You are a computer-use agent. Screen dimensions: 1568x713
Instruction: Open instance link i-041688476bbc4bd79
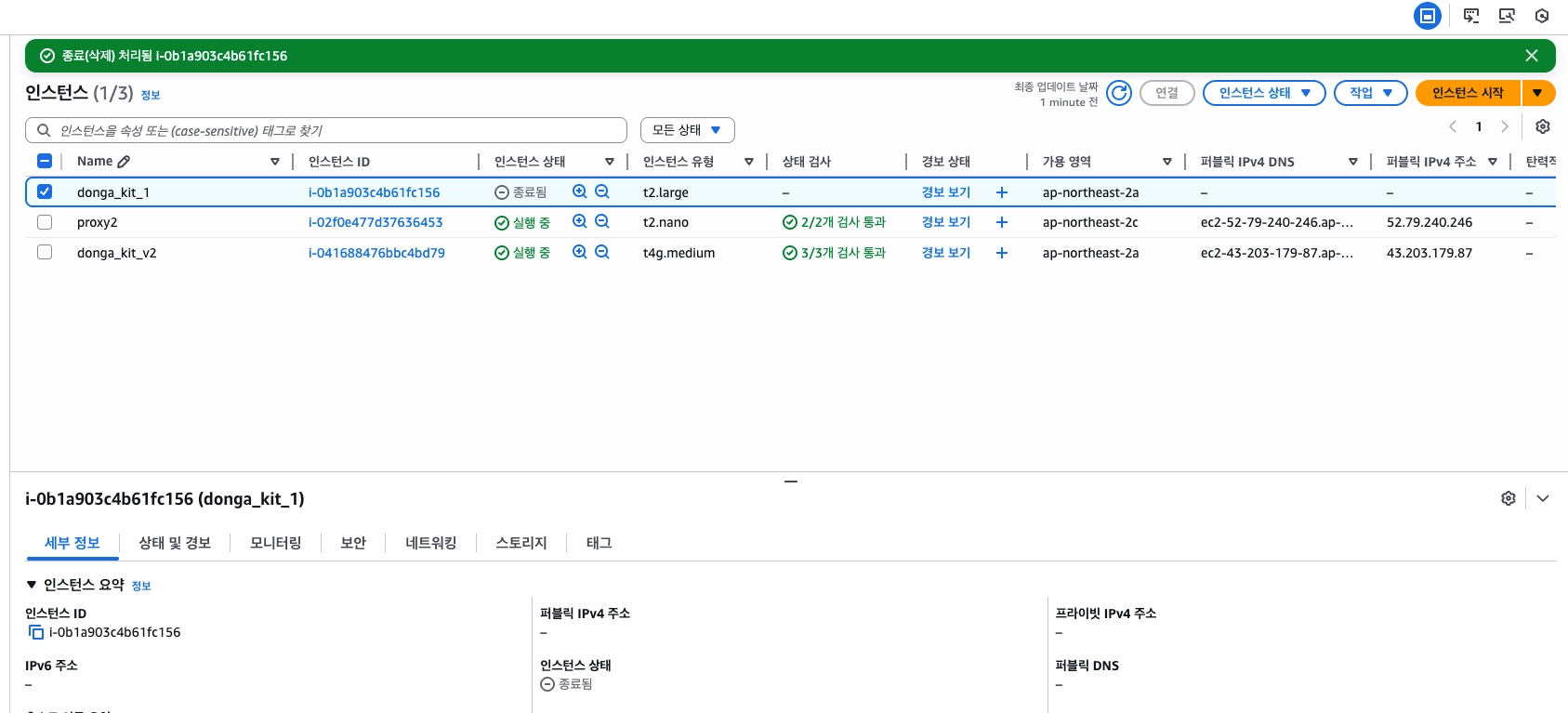[376, 253]
